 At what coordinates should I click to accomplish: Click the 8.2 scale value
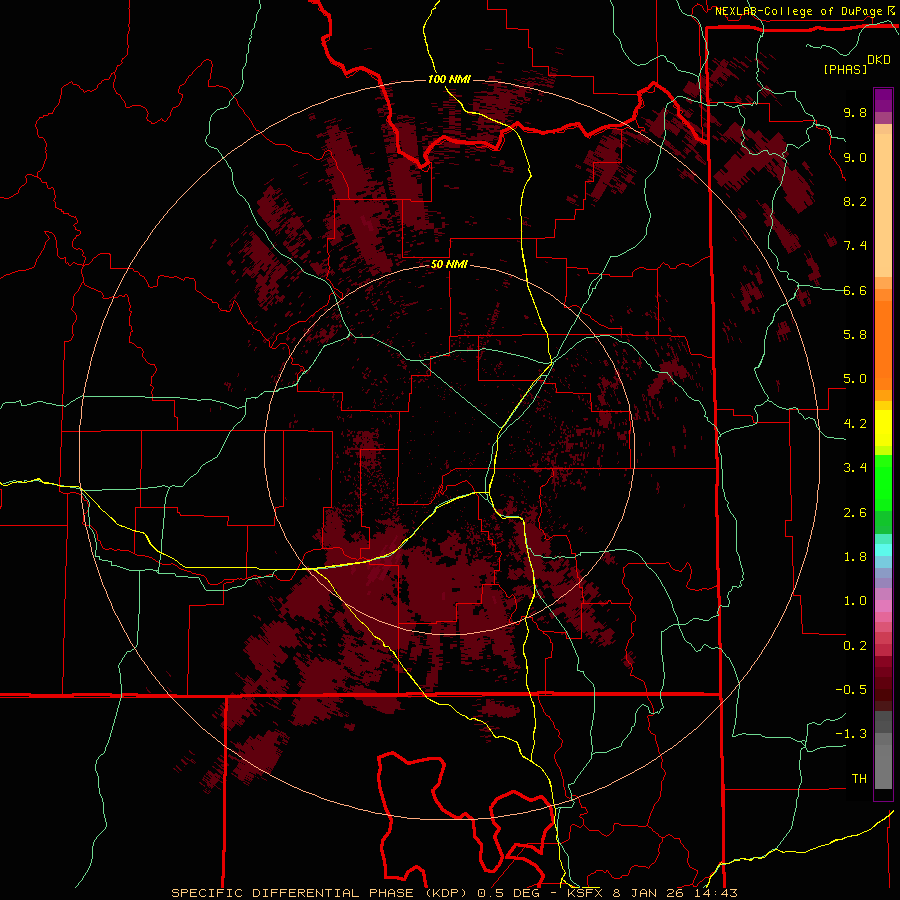point(855,201)
